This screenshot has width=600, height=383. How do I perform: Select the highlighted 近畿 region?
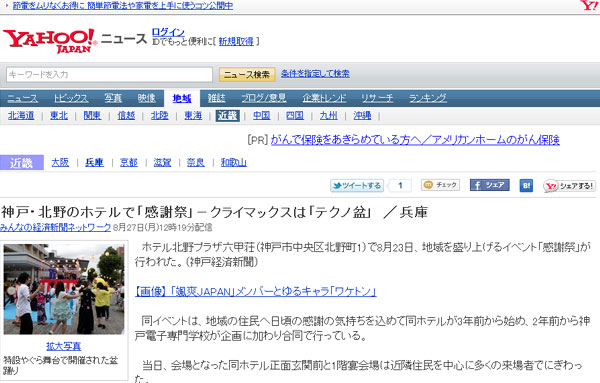tap(228, 116)
